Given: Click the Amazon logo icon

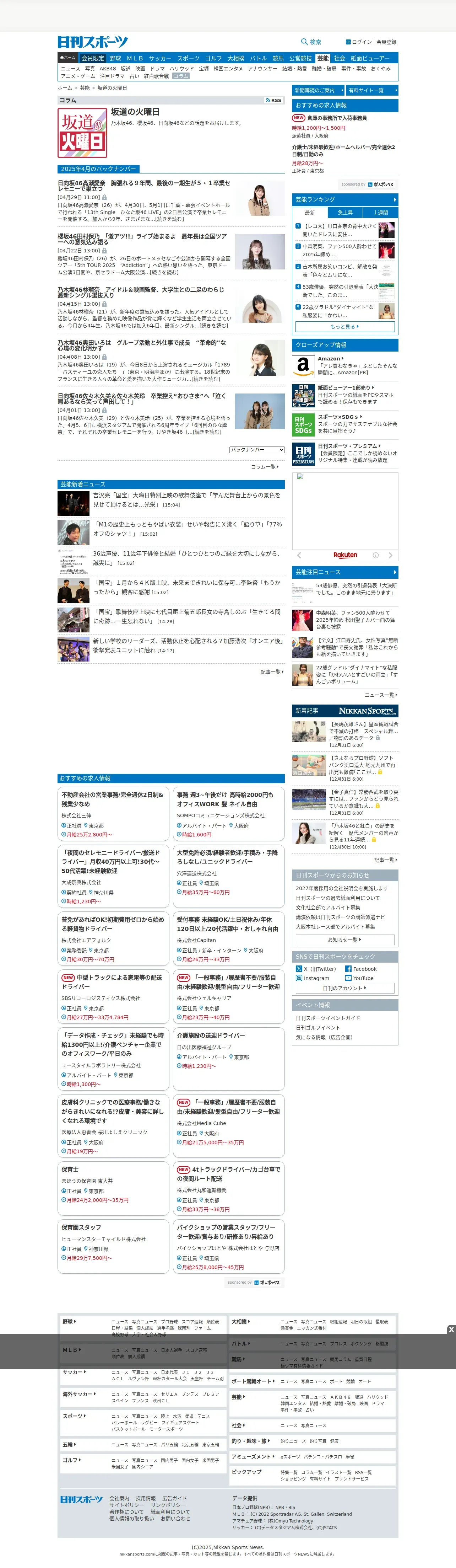Looking at the screenshot, I should coord(303,366).
